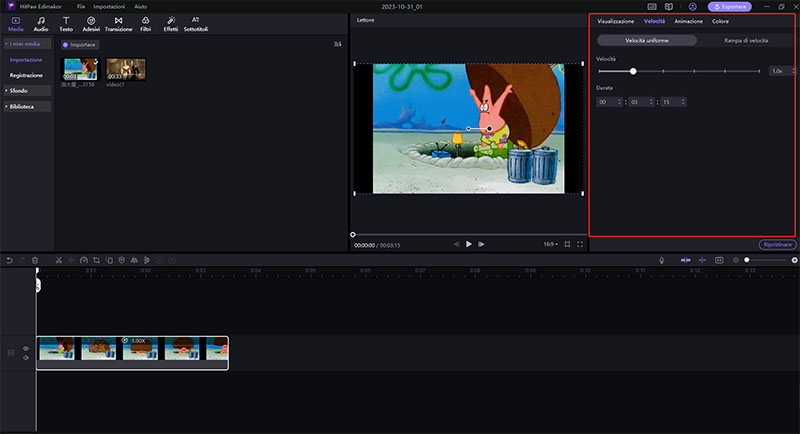Step to next frame in preview
This screenshot has height=434, width=800.
pyautogui.click(x=481, y=244)
